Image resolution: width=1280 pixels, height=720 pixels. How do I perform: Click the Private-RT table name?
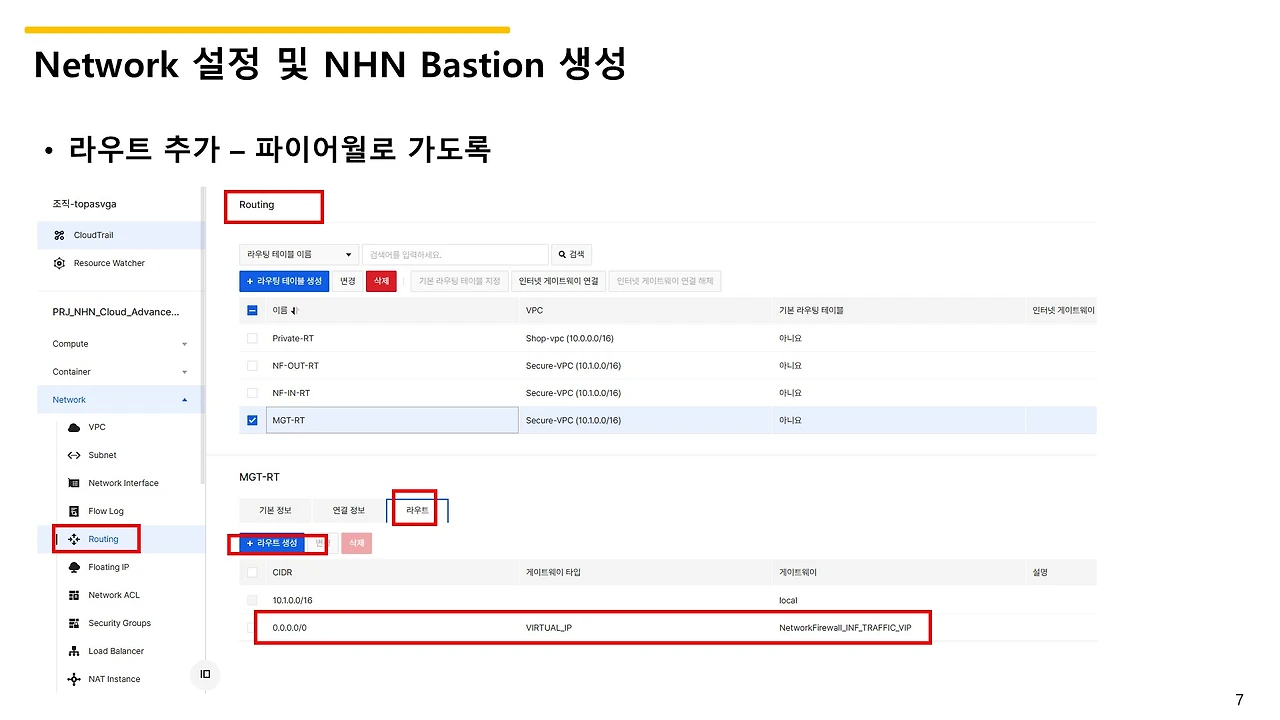point(293,338)
